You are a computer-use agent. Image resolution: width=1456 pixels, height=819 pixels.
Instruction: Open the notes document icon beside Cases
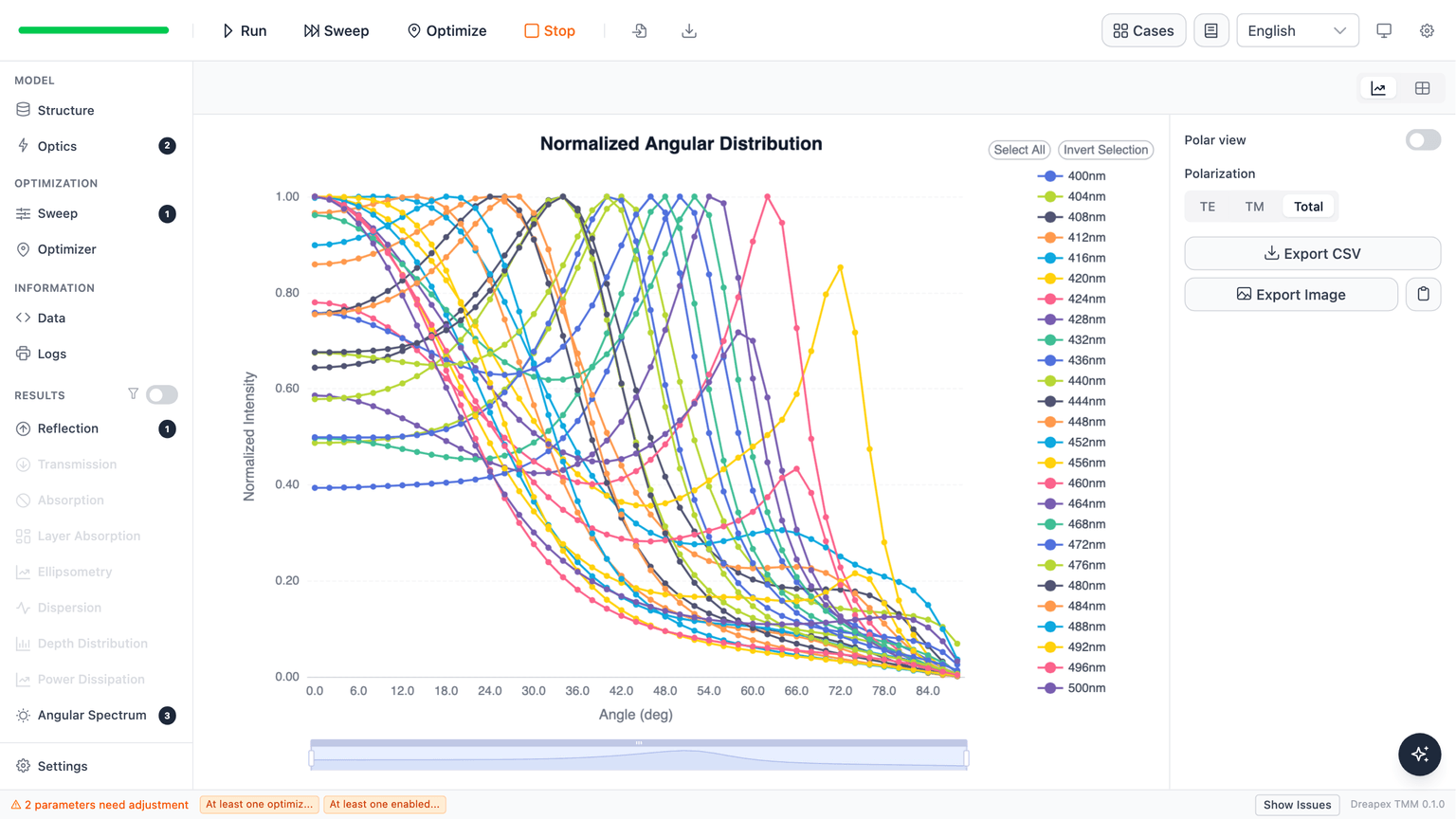1210,30
